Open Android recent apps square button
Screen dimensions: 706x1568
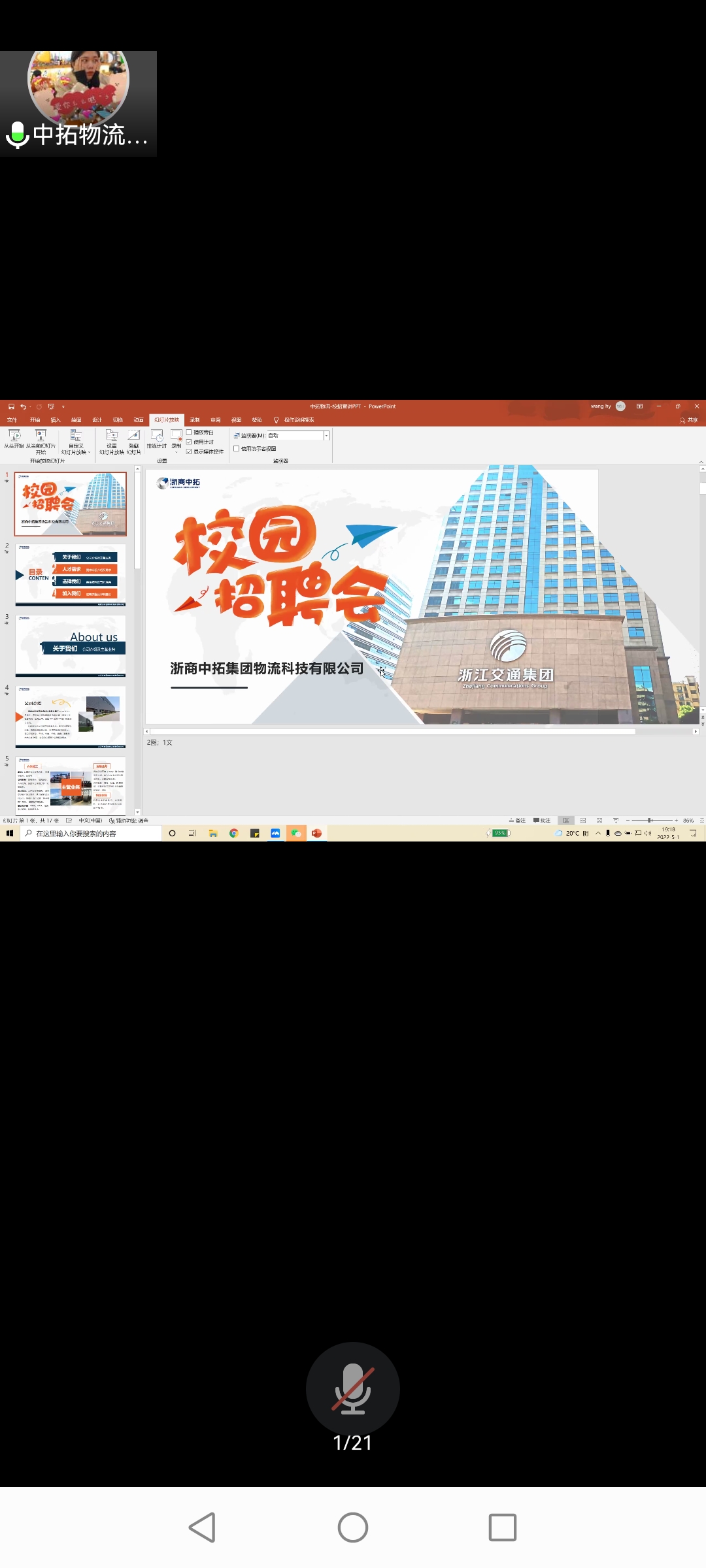pyautogui.click(x=503, y=1527)
